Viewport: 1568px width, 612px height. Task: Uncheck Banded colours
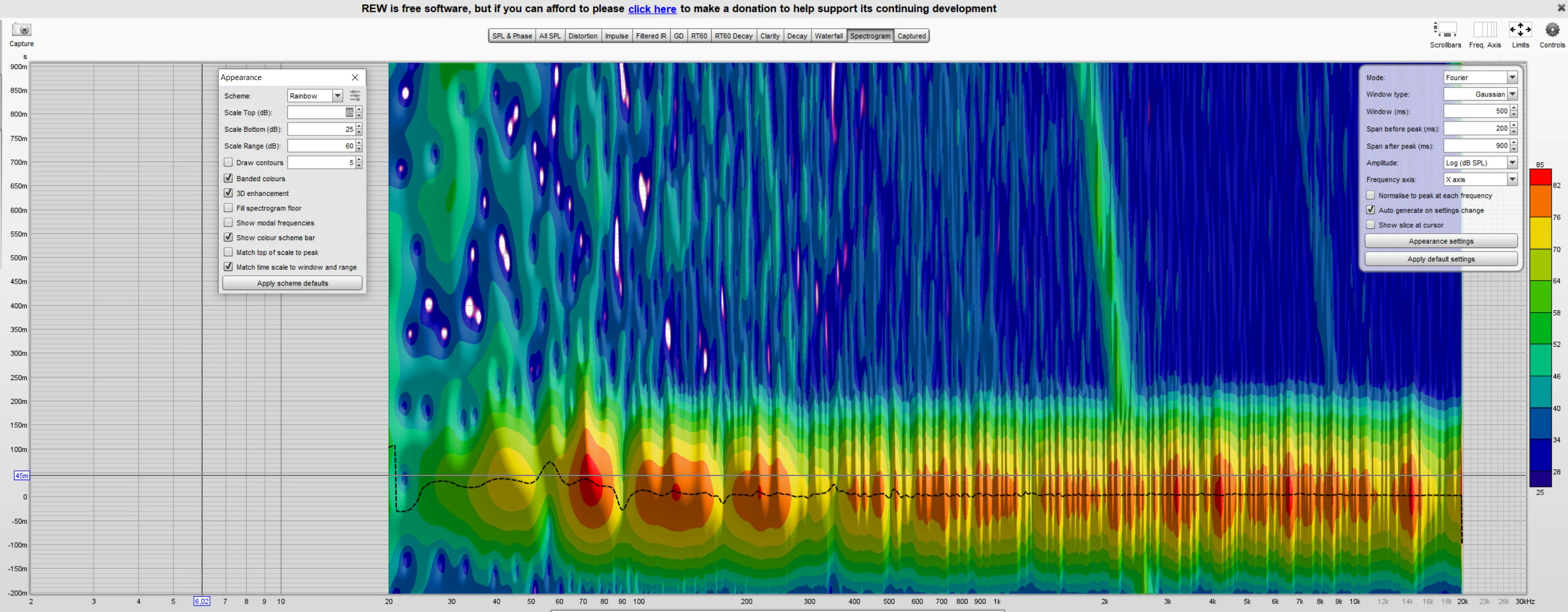(x=228, y=178)
